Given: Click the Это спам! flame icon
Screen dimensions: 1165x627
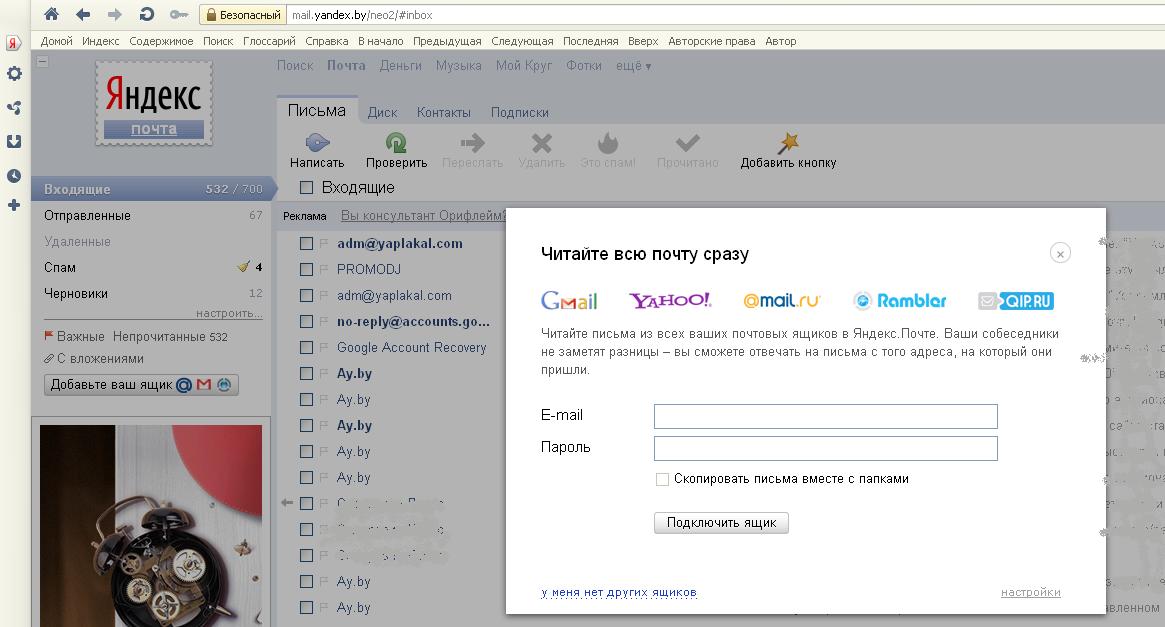Looking at the screenshot, I should coord(608,142).
